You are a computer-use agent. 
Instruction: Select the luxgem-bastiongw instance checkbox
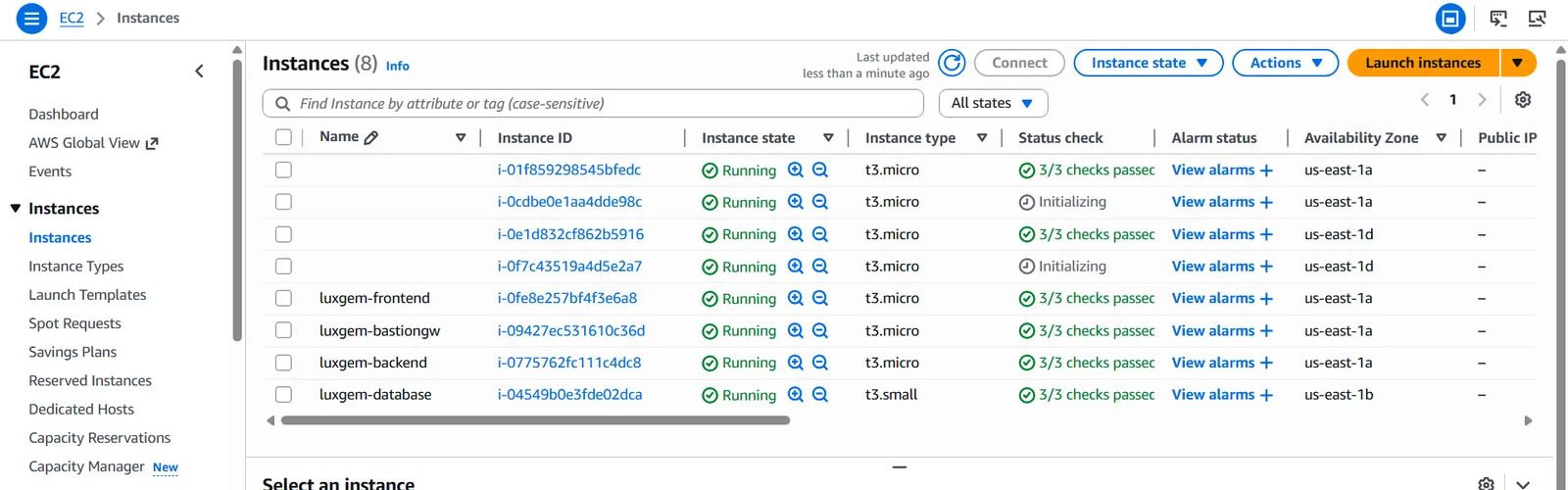pos(283,330)
